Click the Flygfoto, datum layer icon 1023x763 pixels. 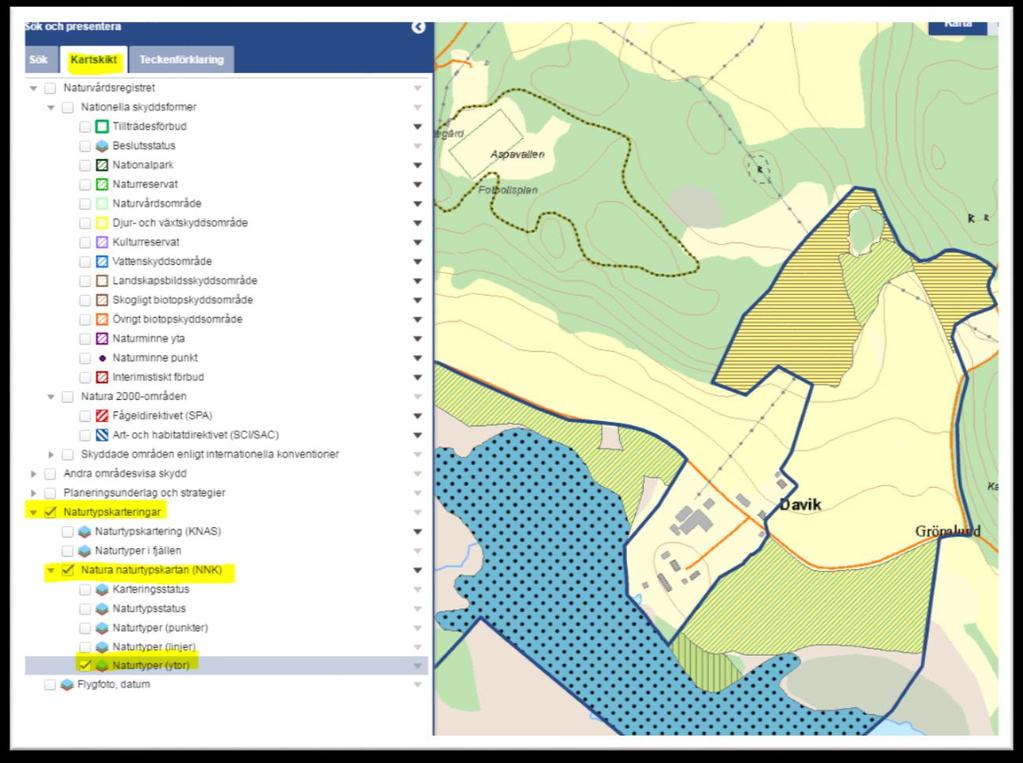pyautogui.click(x=67, y=685)
